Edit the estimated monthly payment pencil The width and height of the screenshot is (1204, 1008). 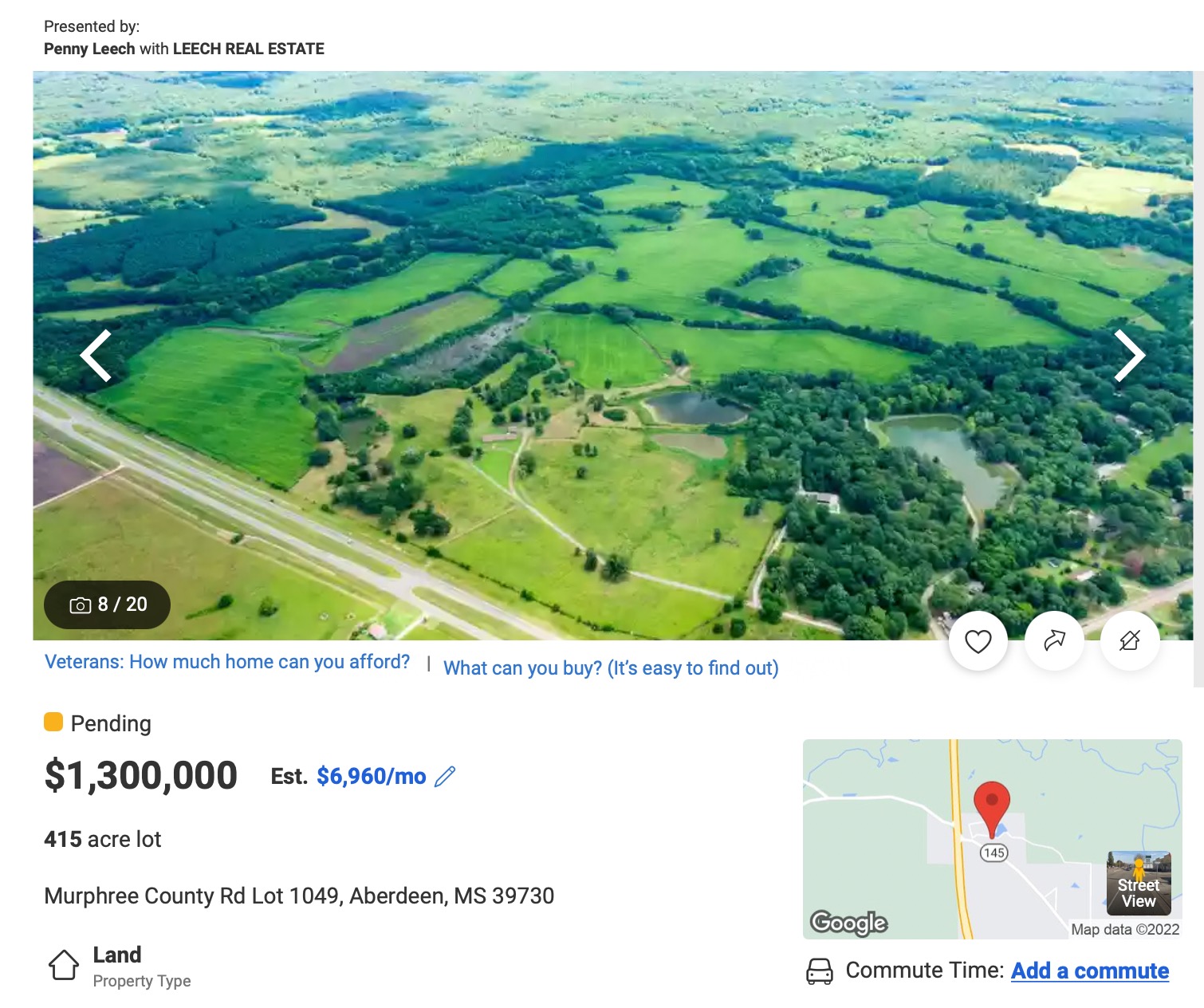(x=445, y=777)
